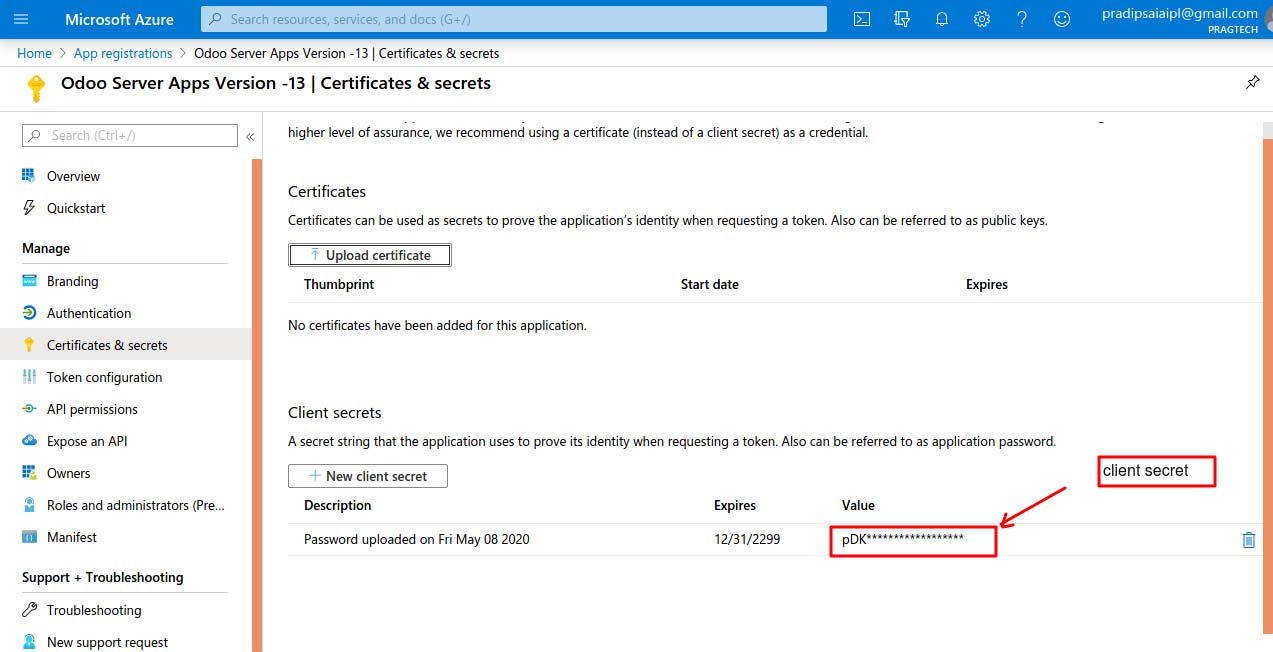Open the Authentication menu item

pos(88,313)
